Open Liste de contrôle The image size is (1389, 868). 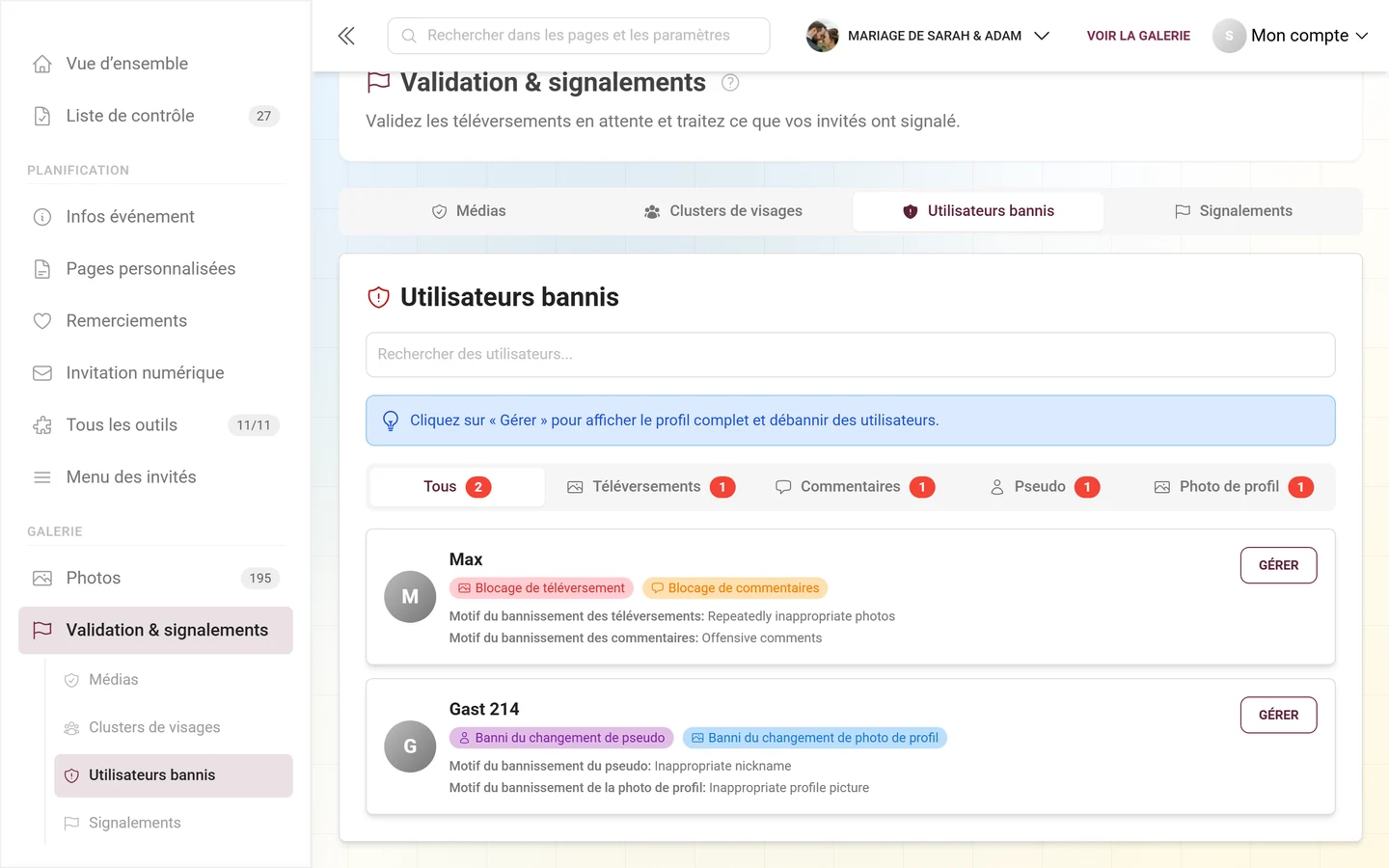click(x=155, y=116)
